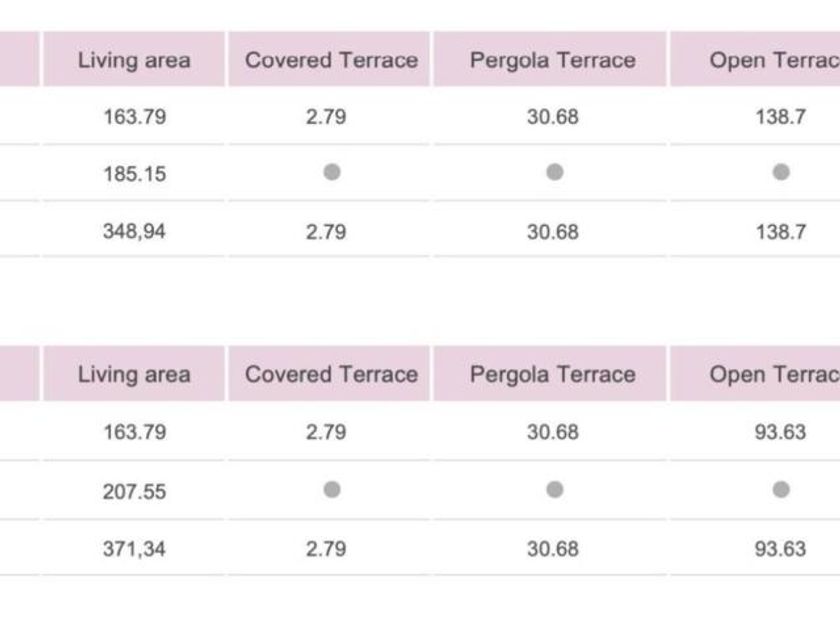This screenshot has height=630, width=840.
Task: Select the 348,94 total living area cell
Action: pyautogui.click(x=134, y=232)
